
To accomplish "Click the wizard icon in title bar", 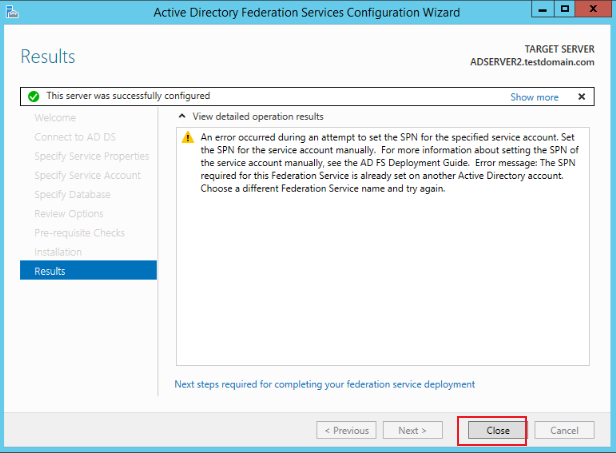I will (x=12, y=12).
